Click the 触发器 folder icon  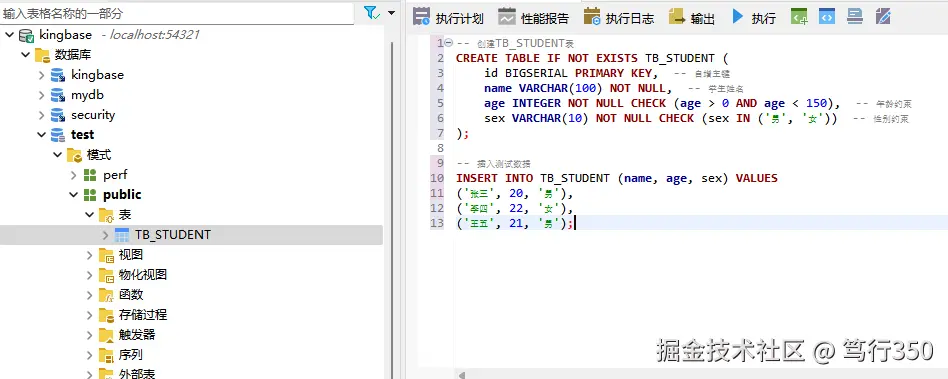pos(106,335)
